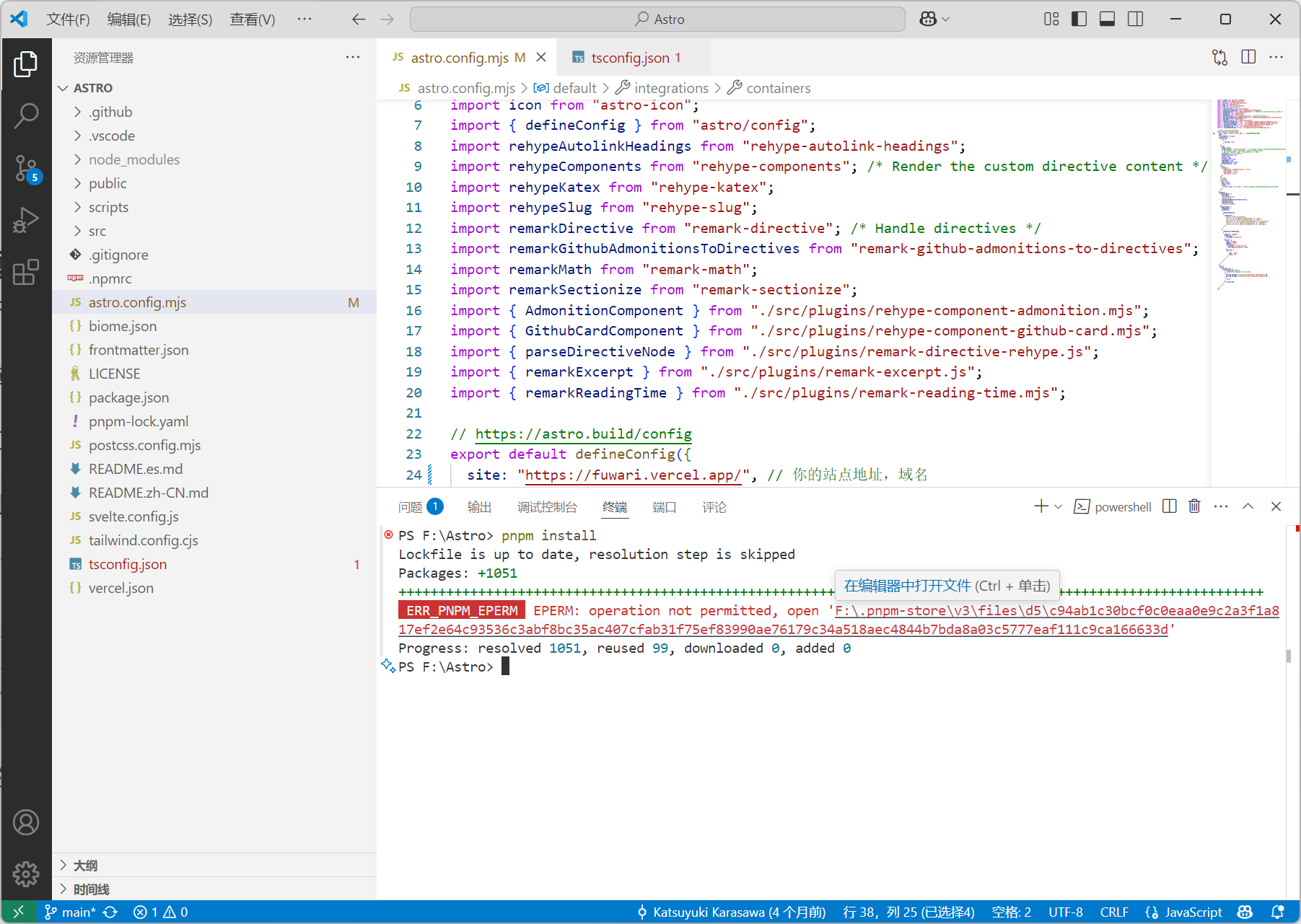Expand the scripts folder
1301x924 pixels.
click(x=214, y=207)
